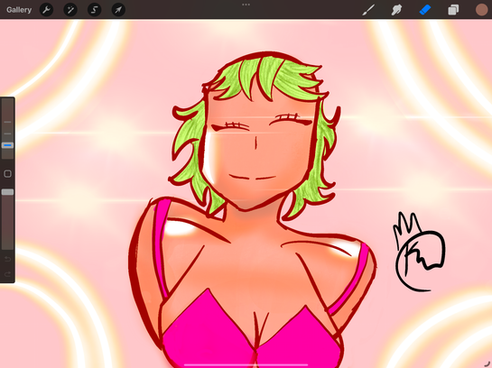Image resolution: width=492 pixels, height=368 pixels.
Task: Open the brown active color swatch
Action: point(481,10)
